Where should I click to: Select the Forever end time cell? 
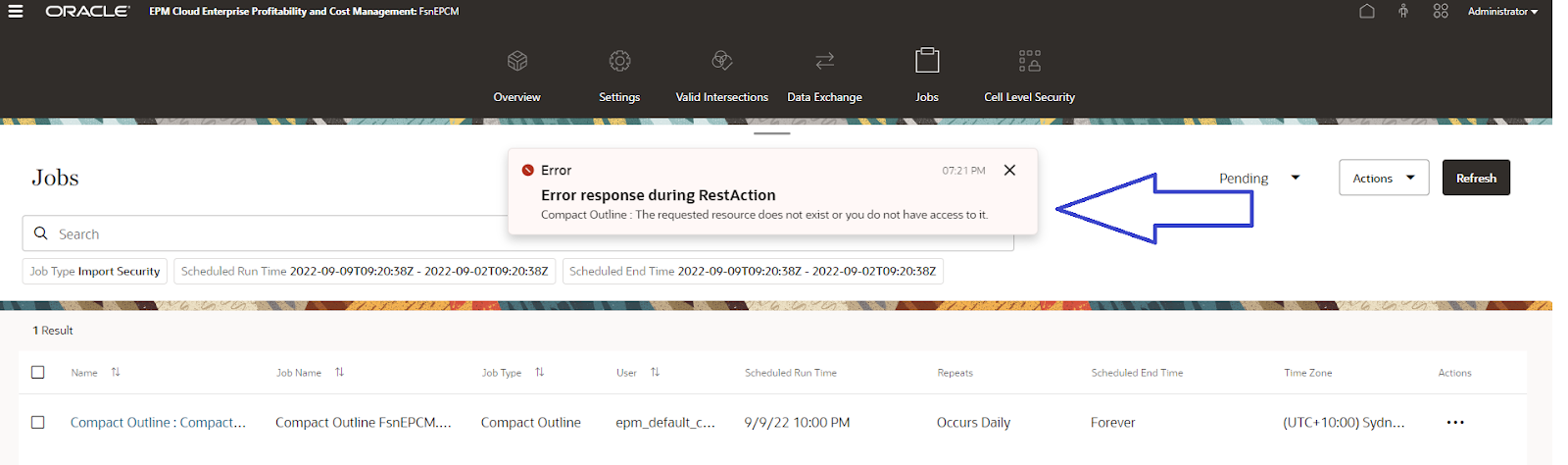pyautogui.click(x=1113, y=422)
